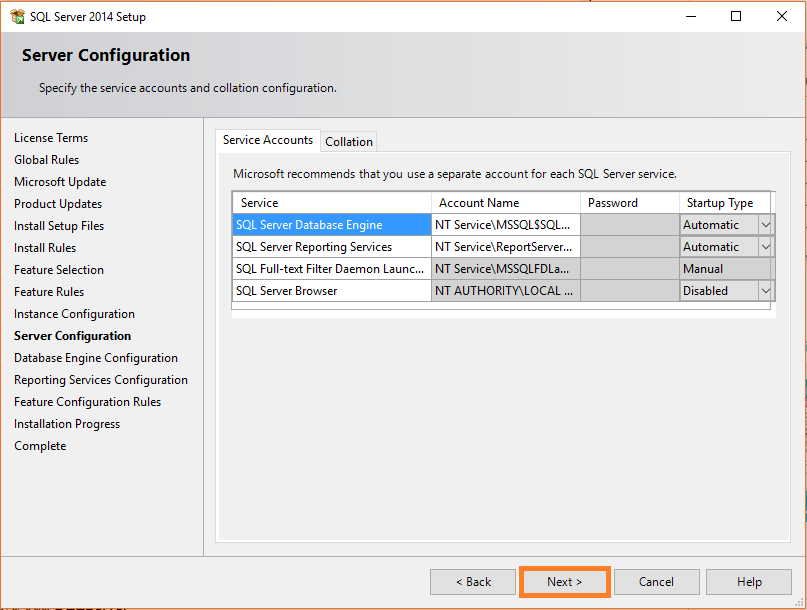Viewport: 807px width, 610px height.
Task: Select Database Engine Configuration step
Action: pos(96,358)
